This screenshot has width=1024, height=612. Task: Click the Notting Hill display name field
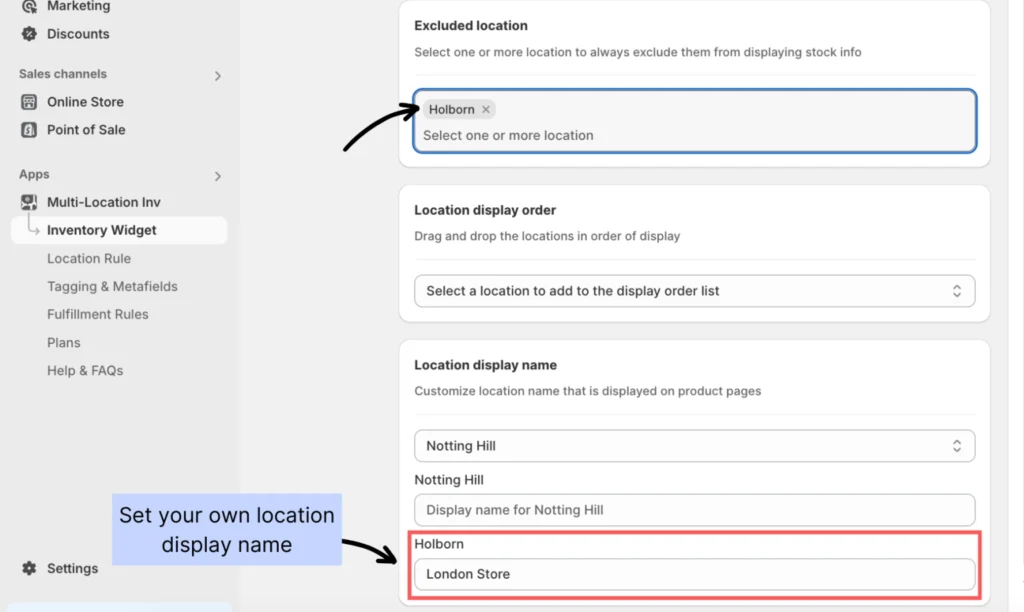click(694, 510)
